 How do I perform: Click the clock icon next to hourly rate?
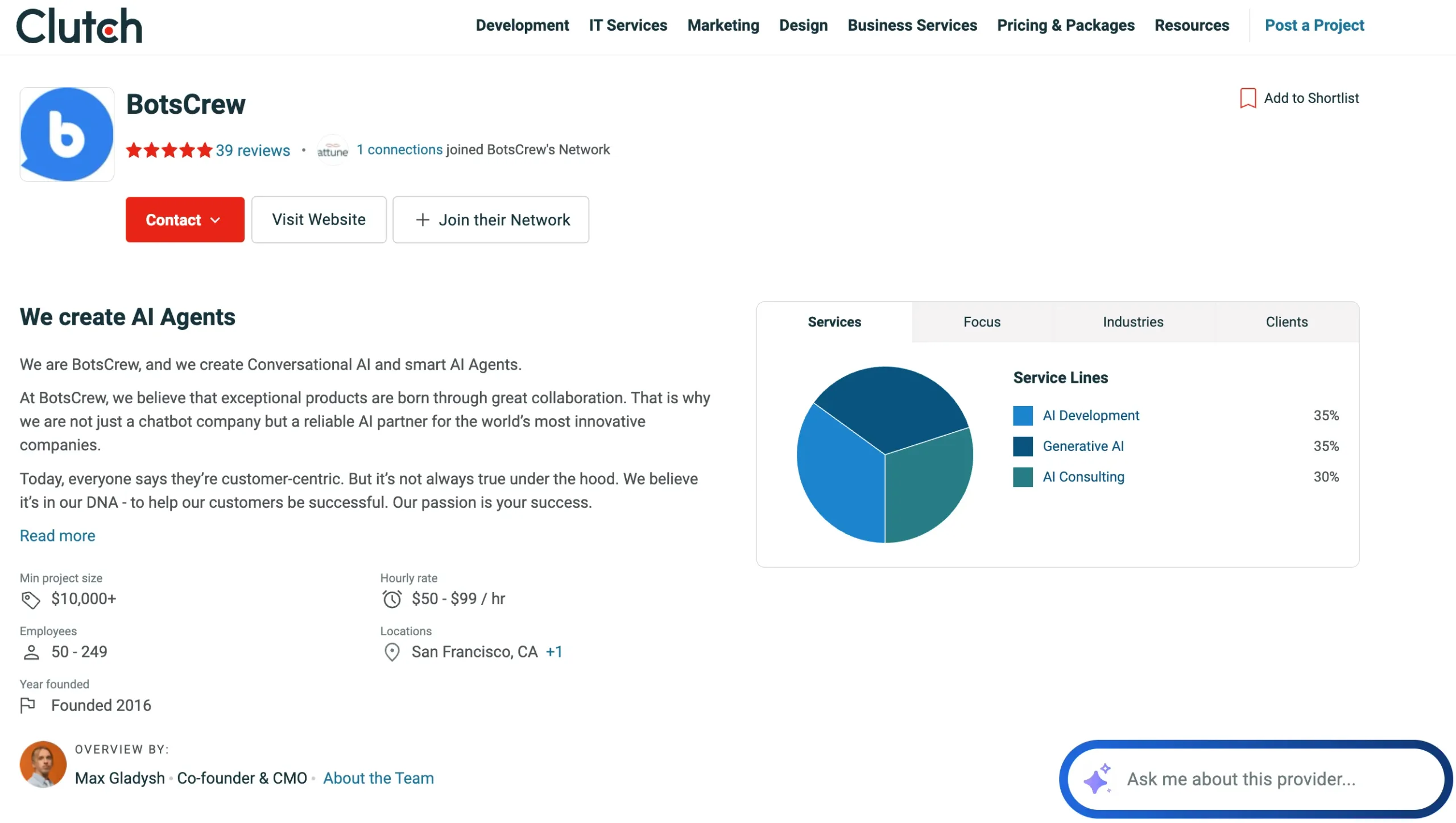coord(391,598)
